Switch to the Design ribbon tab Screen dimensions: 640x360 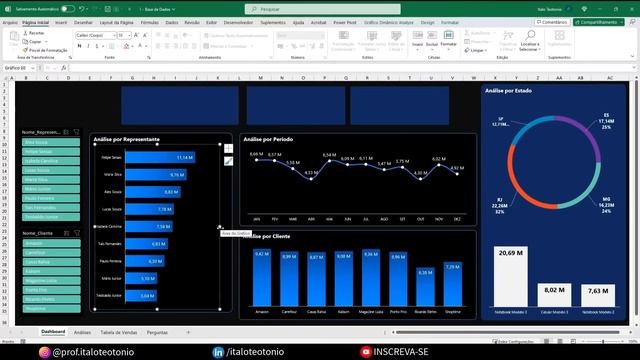[427, 22]
